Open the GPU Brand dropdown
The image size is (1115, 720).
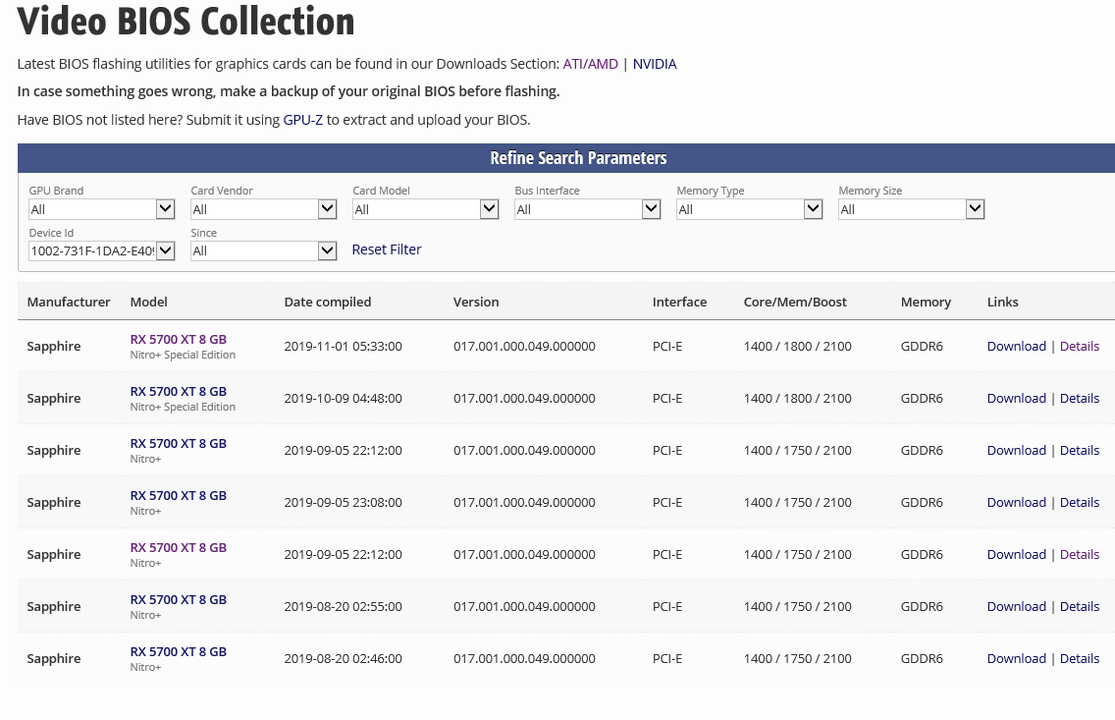point(102,209)
